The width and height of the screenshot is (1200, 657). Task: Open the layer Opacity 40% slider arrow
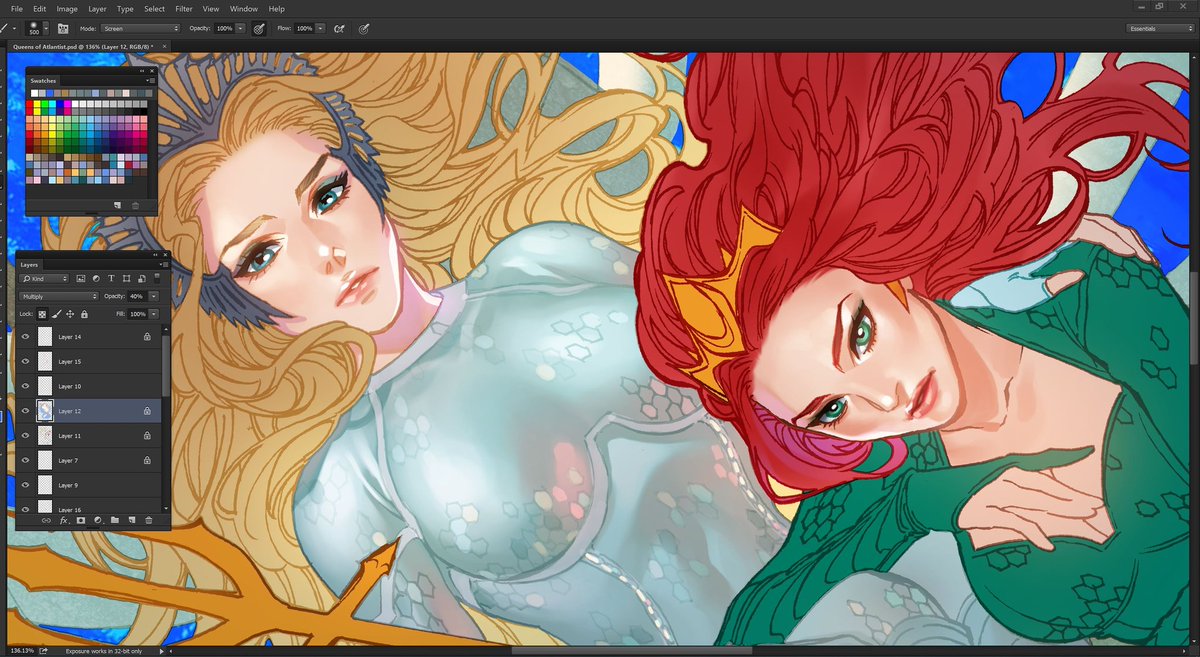(x=153, y=296)
